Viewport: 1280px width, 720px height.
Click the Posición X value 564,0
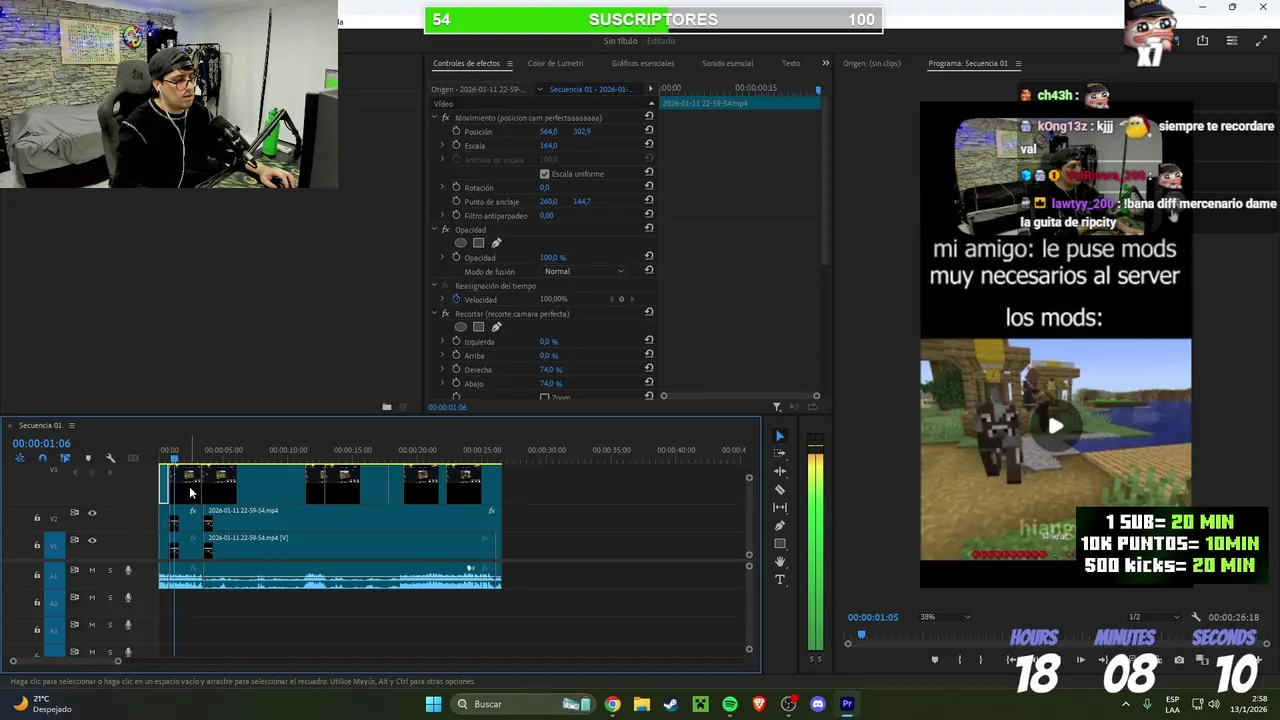[x=548, y=131]
